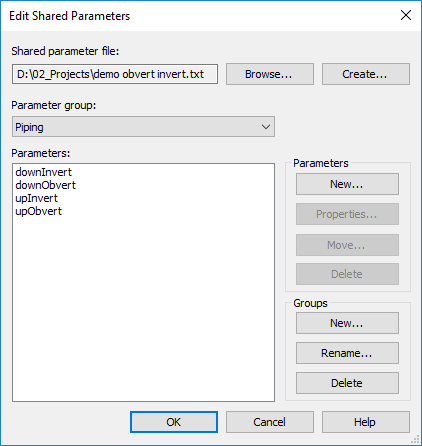Create a new group with Groups New button
This screenshot has width=422, height=446.
click(x=347, y=323)
